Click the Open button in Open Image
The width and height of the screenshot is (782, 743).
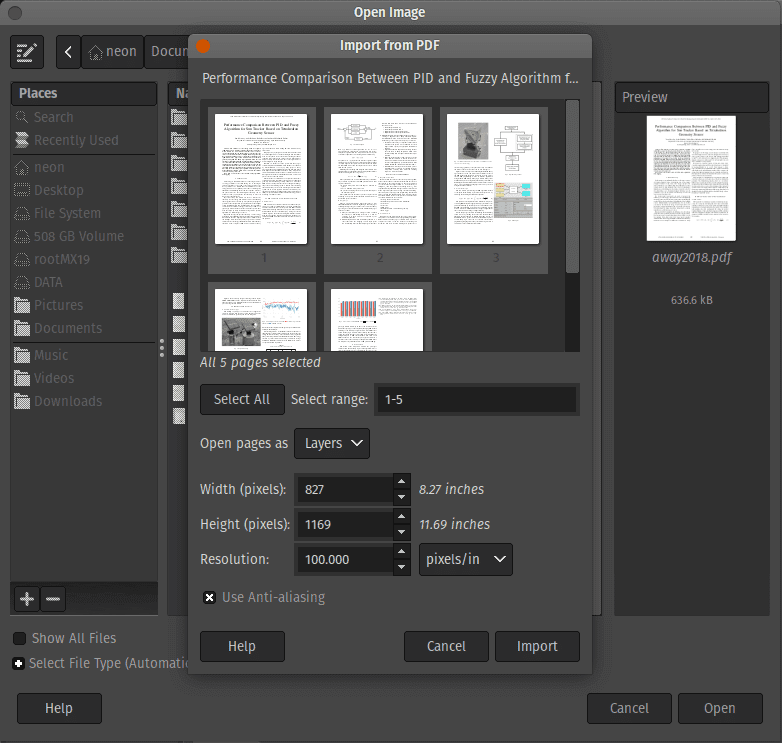[720, 708]
